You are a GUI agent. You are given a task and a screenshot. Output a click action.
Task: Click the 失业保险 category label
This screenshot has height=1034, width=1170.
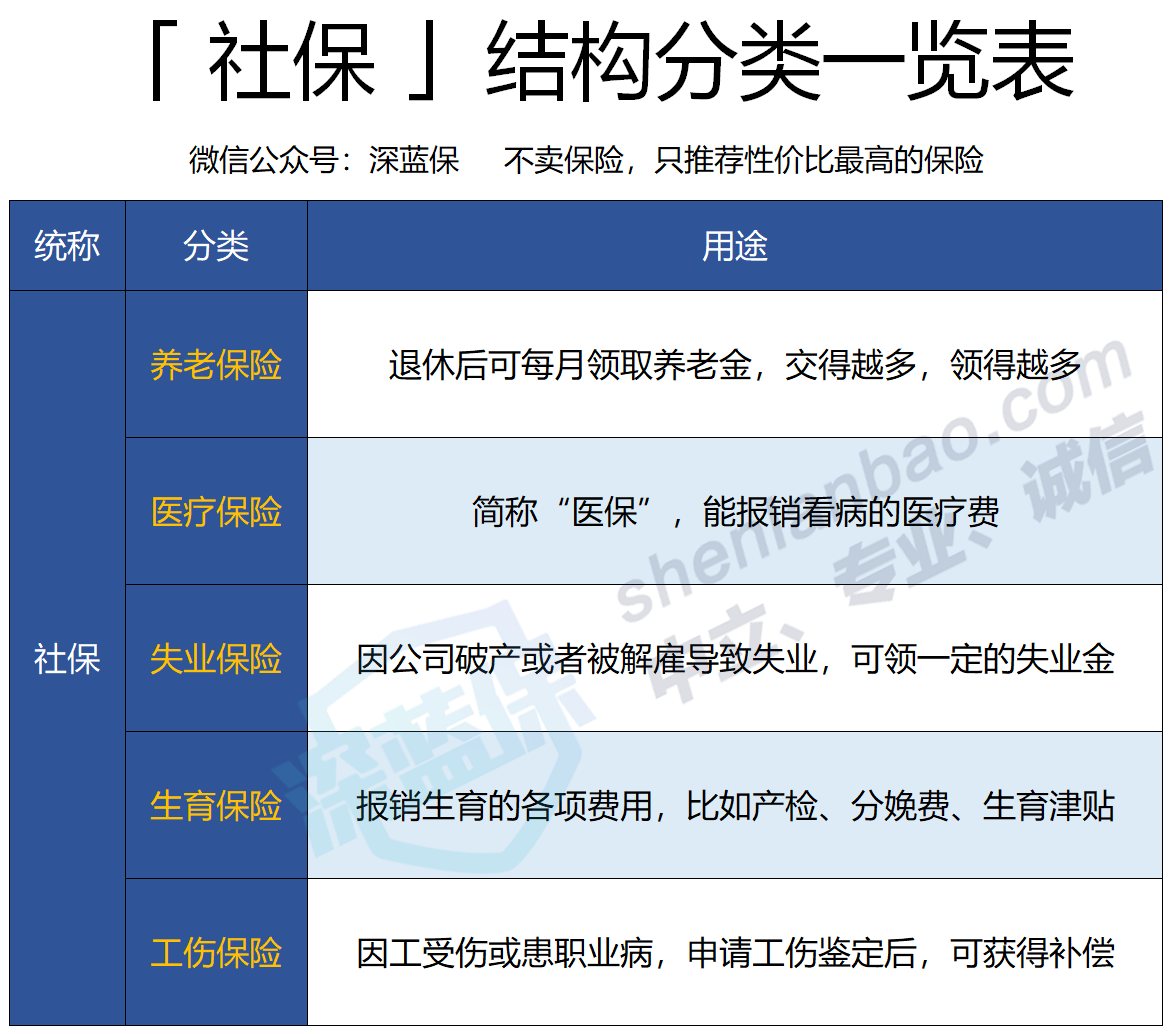tap(215, 660)
